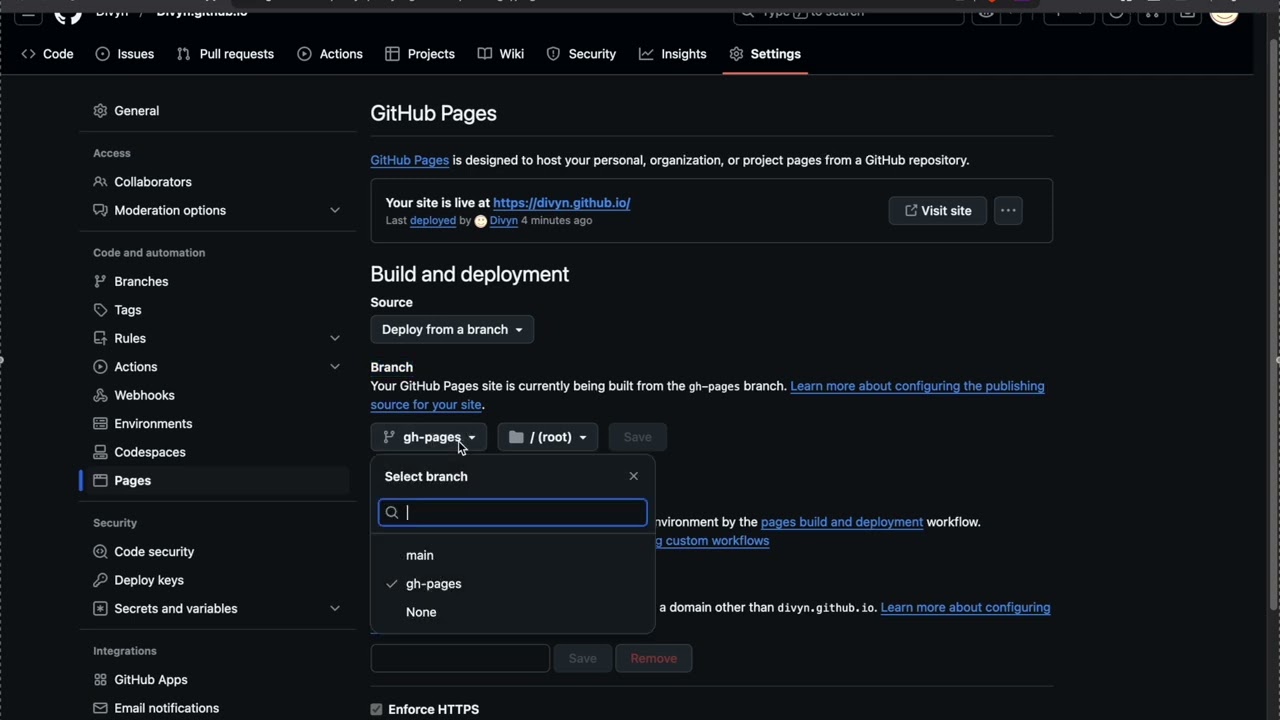Open the three-dot site options menu
This screenshot has width=1280, height=720.
coord(1008,210)
